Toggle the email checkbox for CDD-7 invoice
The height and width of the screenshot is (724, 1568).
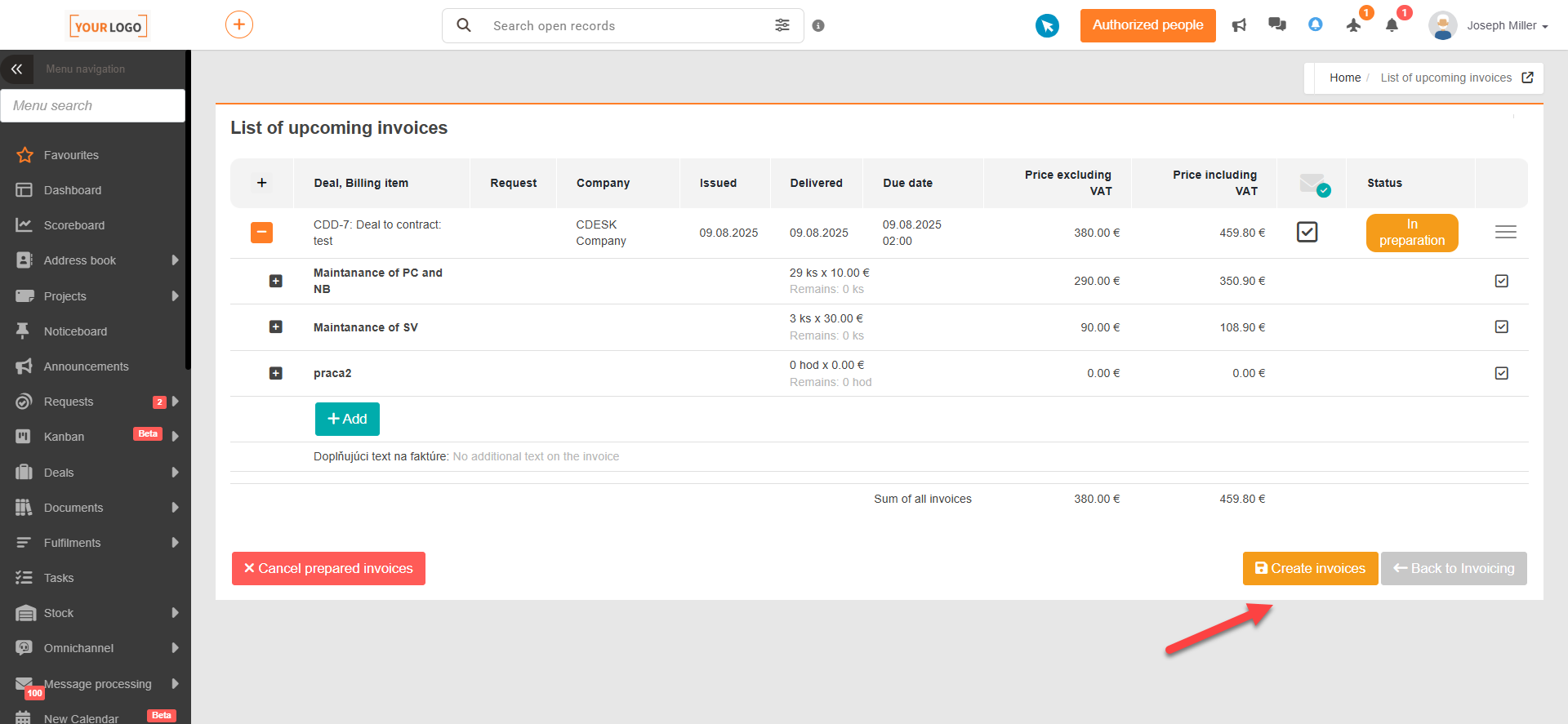coord(1307,233)
